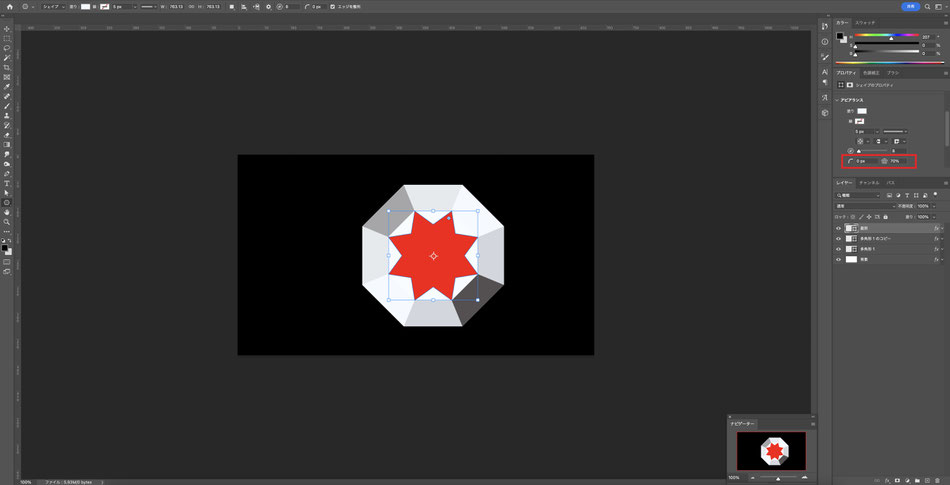The image size is (950, 485).
Task: Switch to the スウォッチ tab
Action: point(865,22)
